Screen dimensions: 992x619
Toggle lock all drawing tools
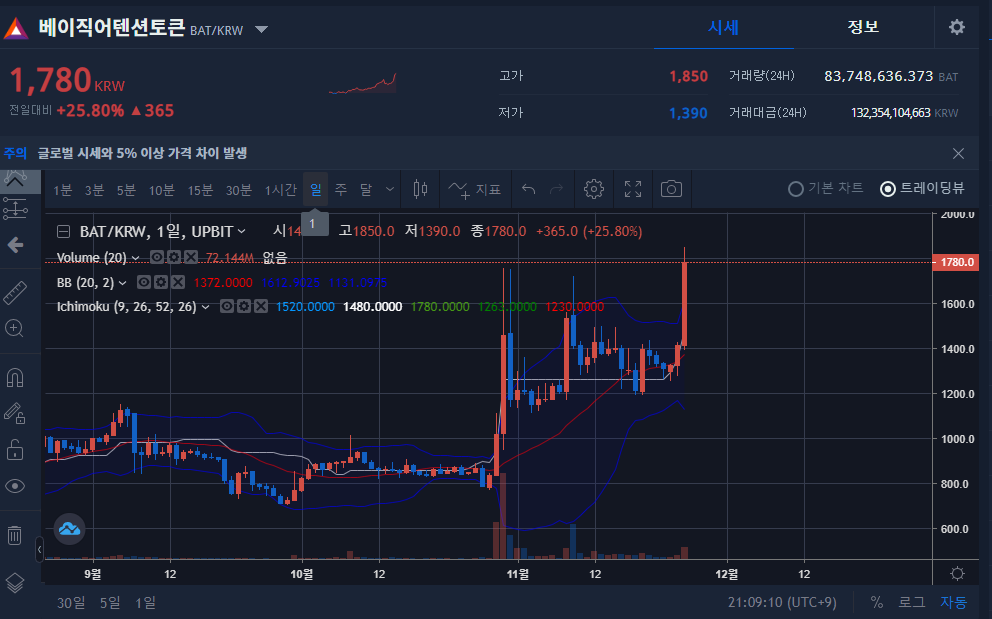15,449
